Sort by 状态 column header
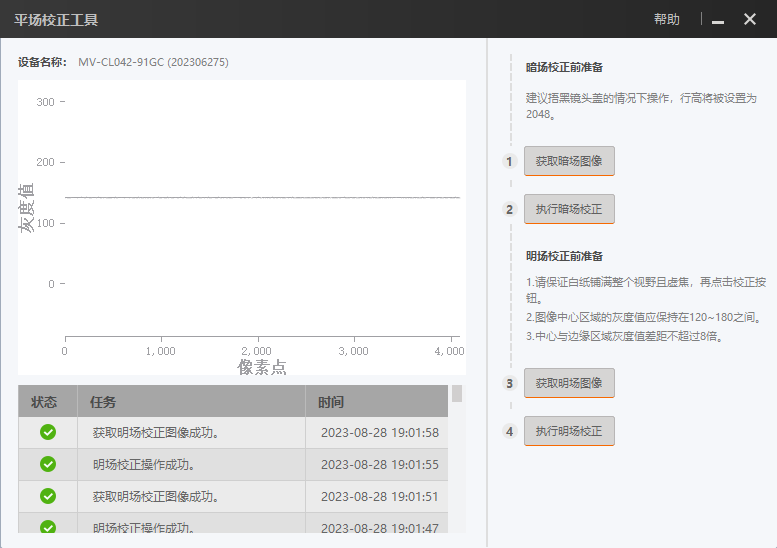This screenshot has width=777, height=548. [x=44, y=402]
